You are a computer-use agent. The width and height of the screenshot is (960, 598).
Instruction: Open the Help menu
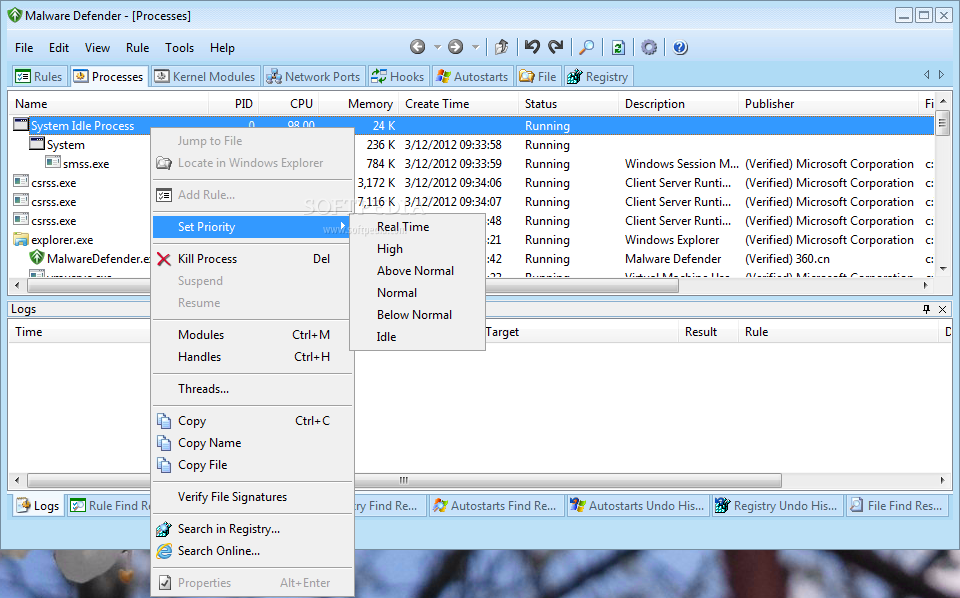pyautogui.click(x=222, y=48)
